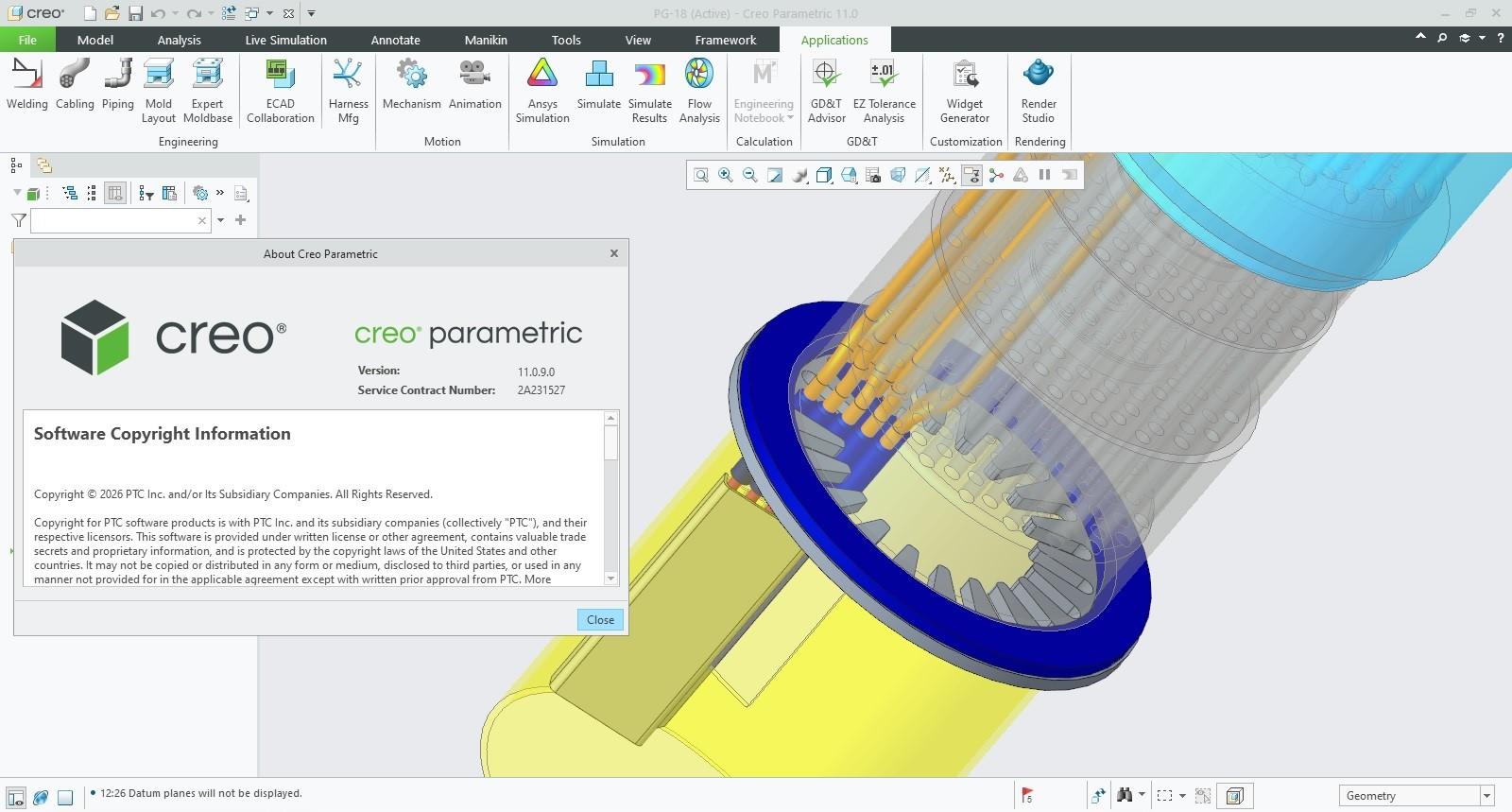The image size is (1512, 812).
Task: Click Zoom Out magnifier in graphics toolbar
Action: coord(750,175)
